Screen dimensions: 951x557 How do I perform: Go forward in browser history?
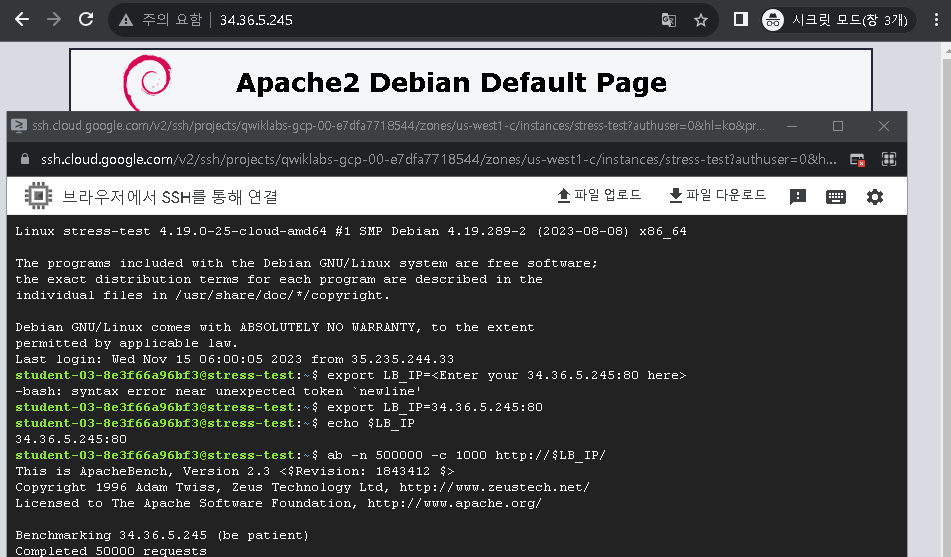54,19
